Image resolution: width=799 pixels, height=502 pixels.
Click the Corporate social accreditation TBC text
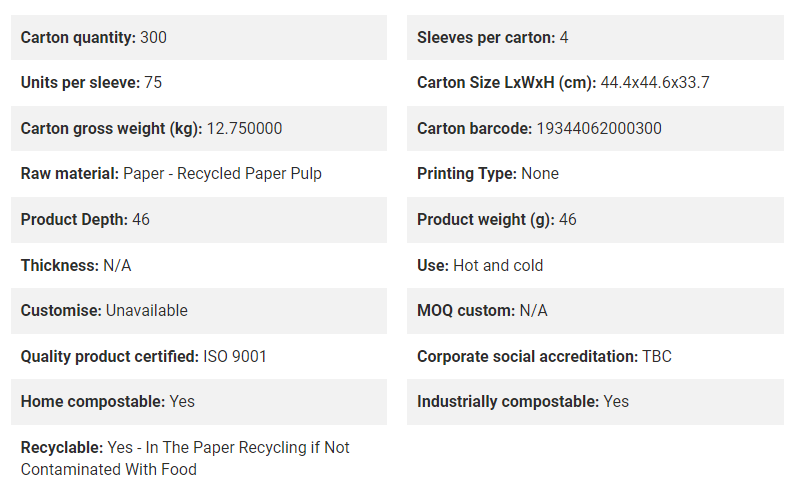point(544,356)
